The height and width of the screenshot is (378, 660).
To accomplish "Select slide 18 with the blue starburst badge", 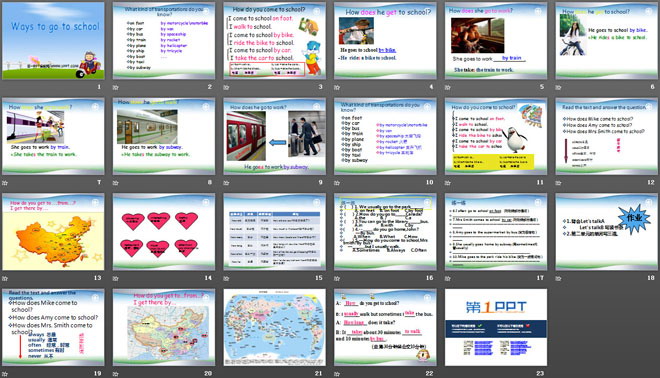I will pyautogui.click(x=607, y=232).
